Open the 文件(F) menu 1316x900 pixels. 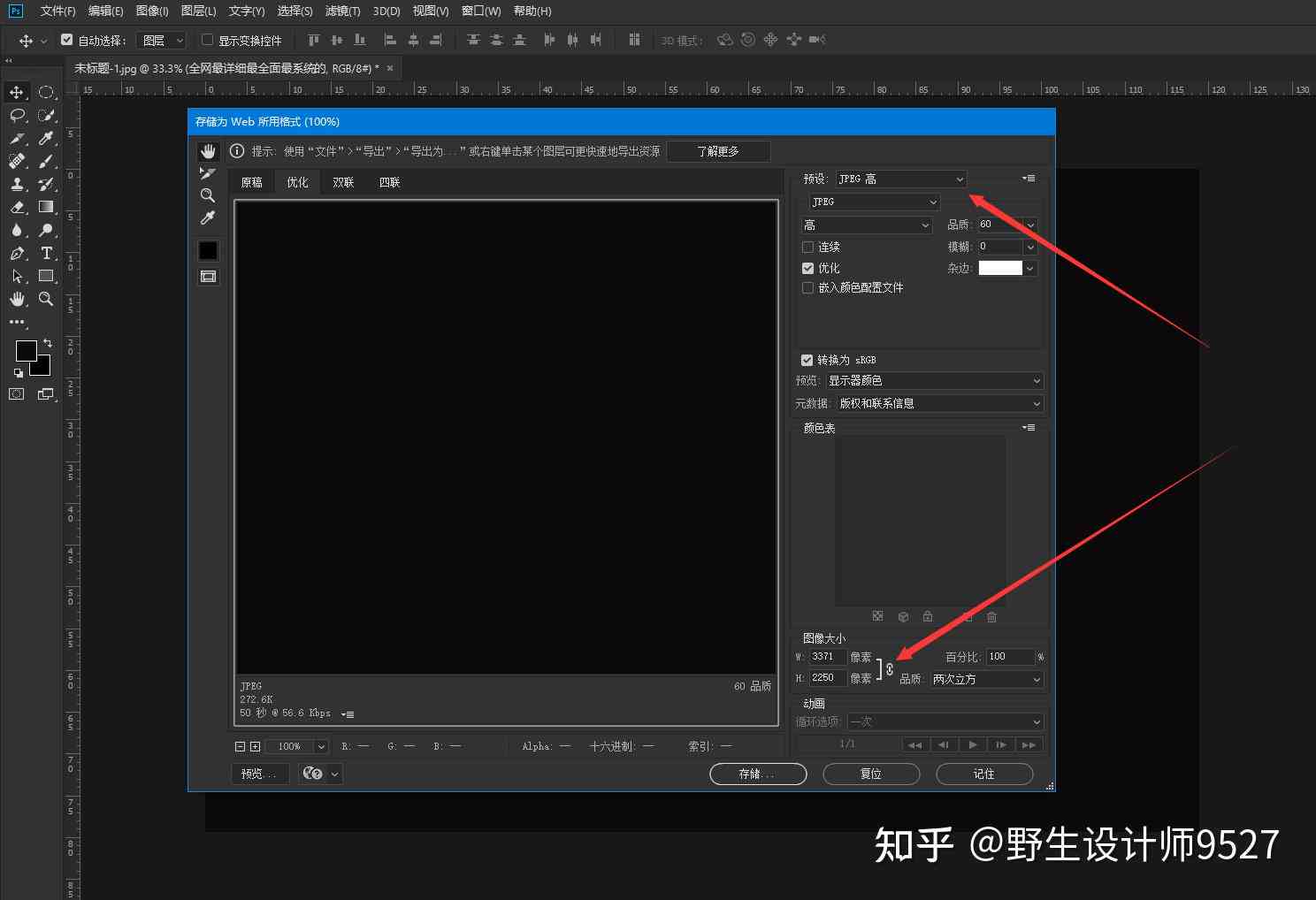point(58,11)
